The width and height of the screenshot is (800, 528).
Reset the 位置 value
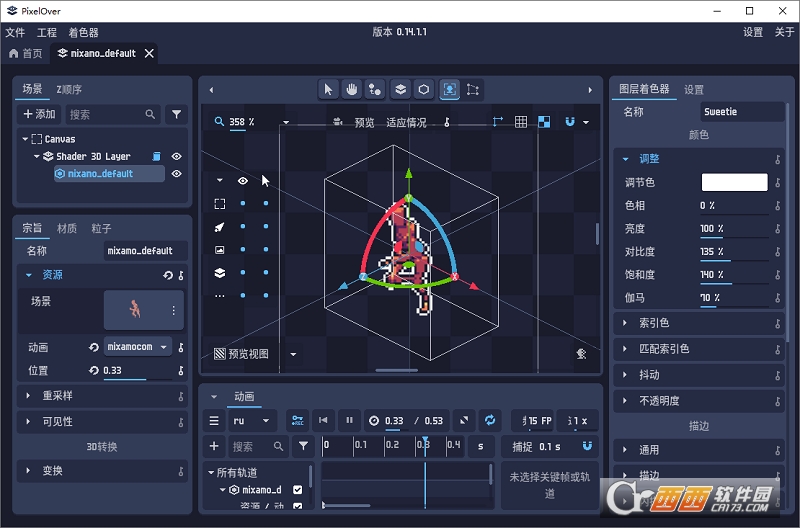click(x=93, y=370)
